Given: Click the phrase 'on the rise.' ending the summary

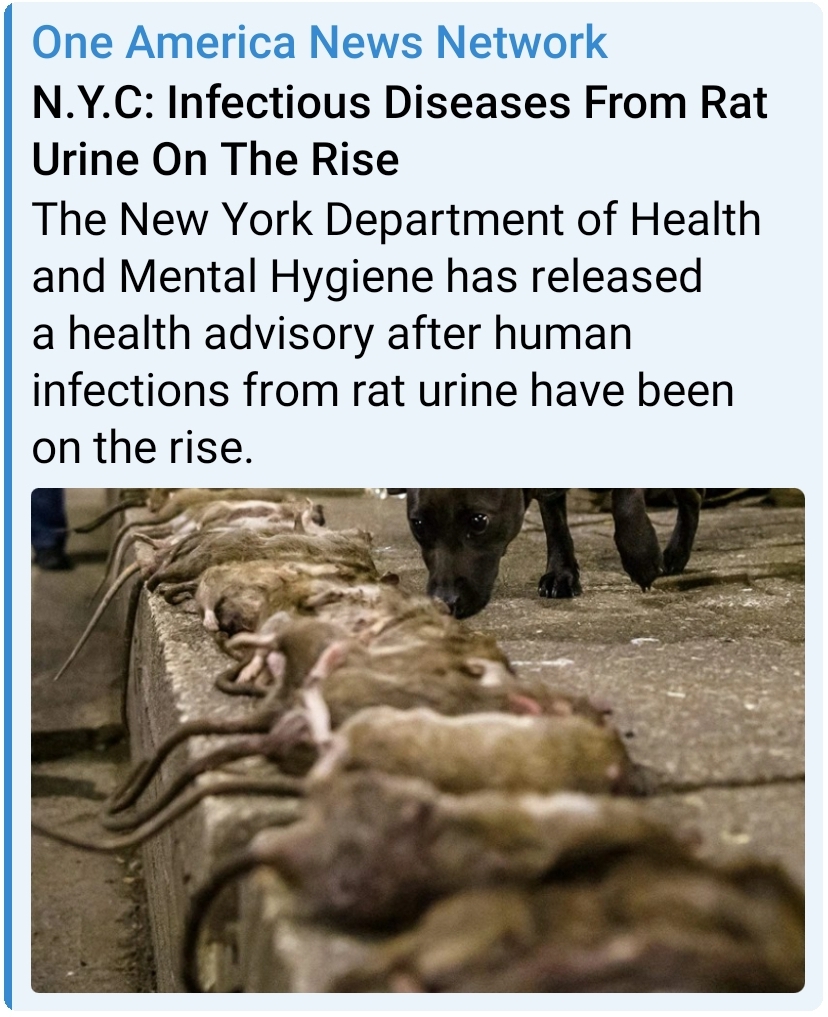Looking at the screenshot, I should [x=142, y=448].
